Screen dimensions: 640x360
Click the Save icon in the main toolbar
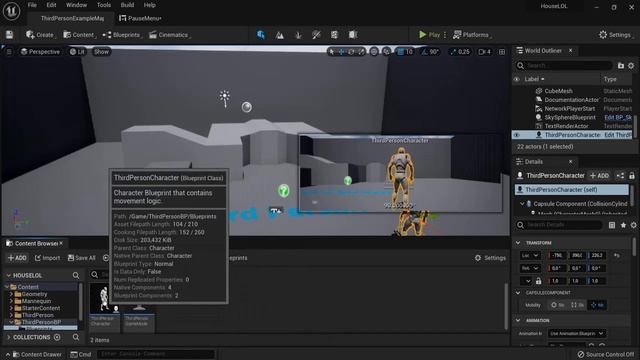[9, 35]
